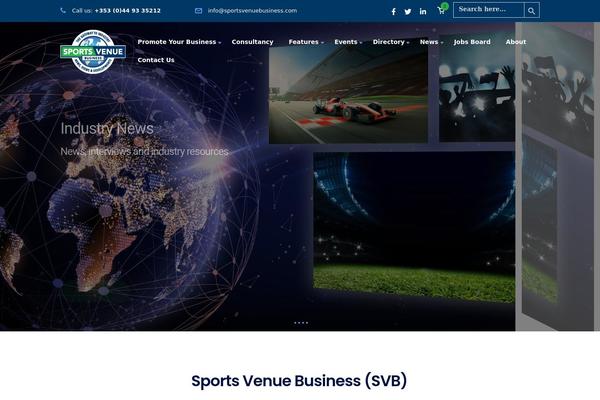Expand the Events dropdown menu

click(348, 42)
